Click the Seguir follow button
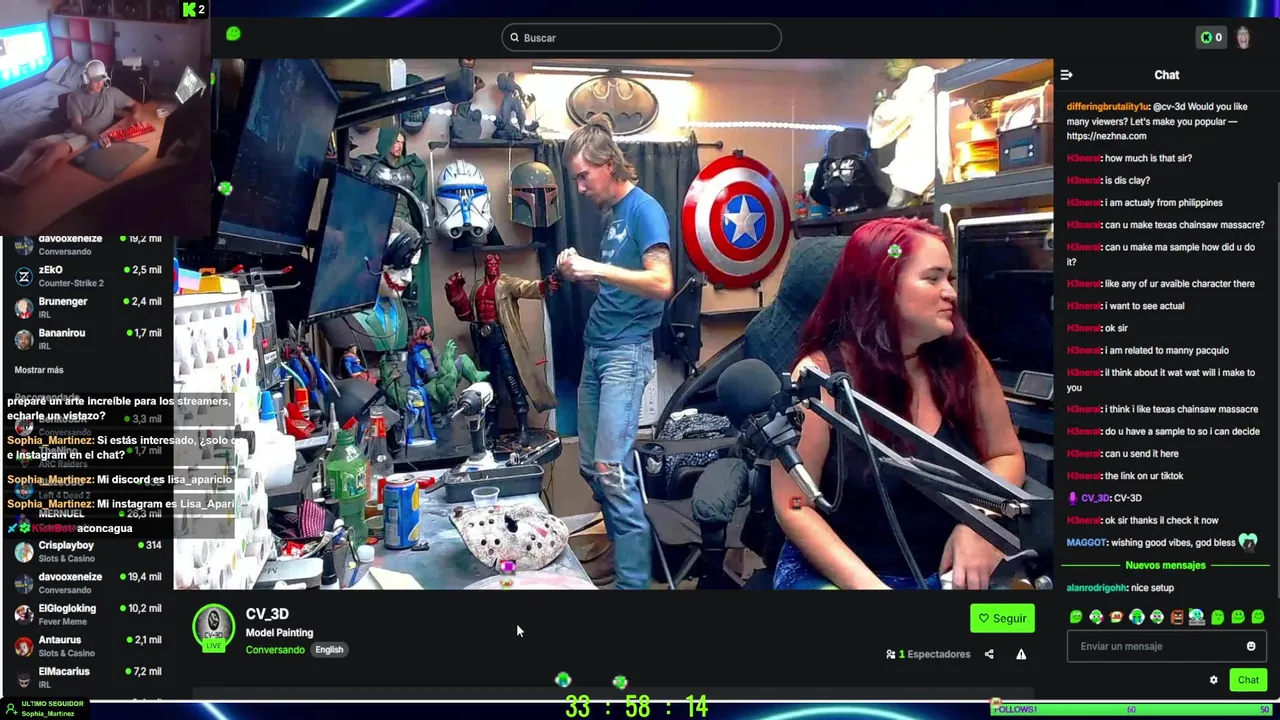1280x720 pixels. [x=1002, y=618]
